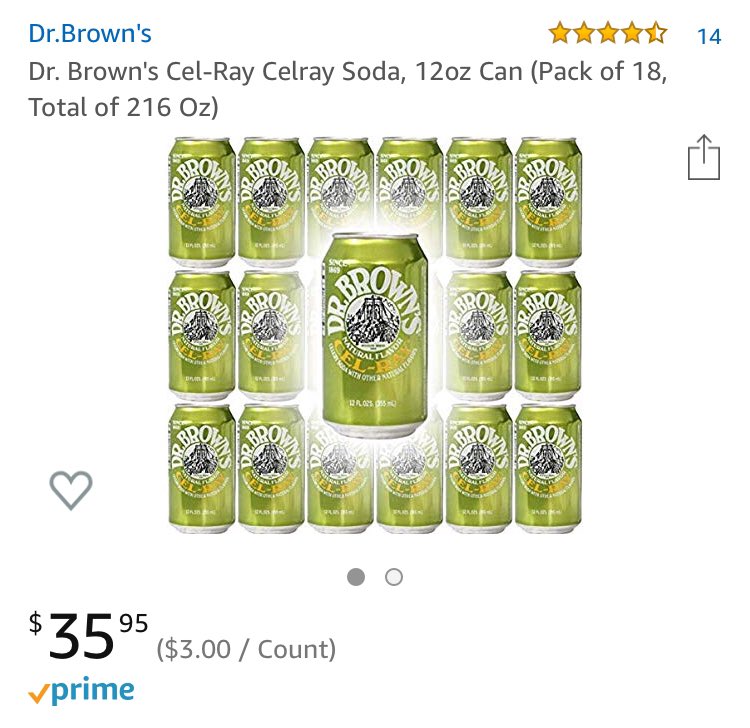Switch to second image via the empty dot
Screen dimensions: 750x728
394,577
